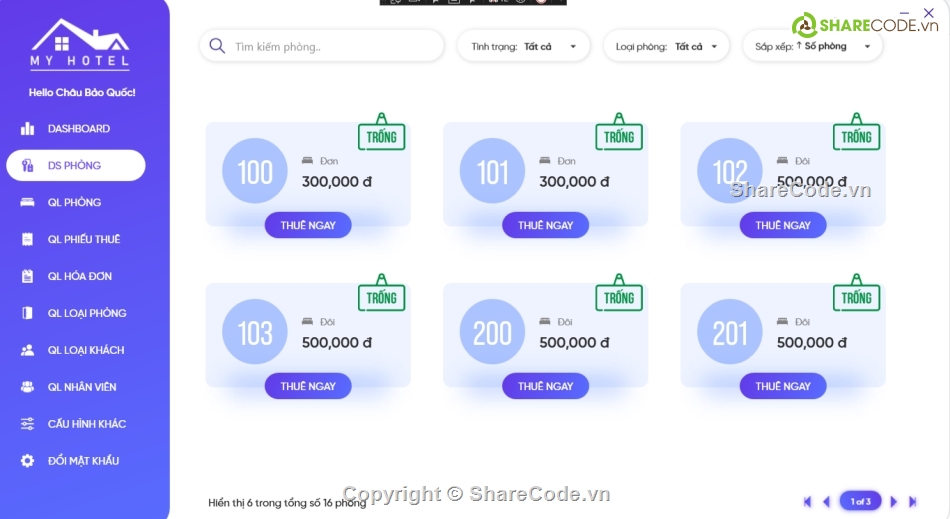Viewport: 950px width, 519px height.
Task: Expand the Loại phòng room type dropdown
Action: [667, 46]
